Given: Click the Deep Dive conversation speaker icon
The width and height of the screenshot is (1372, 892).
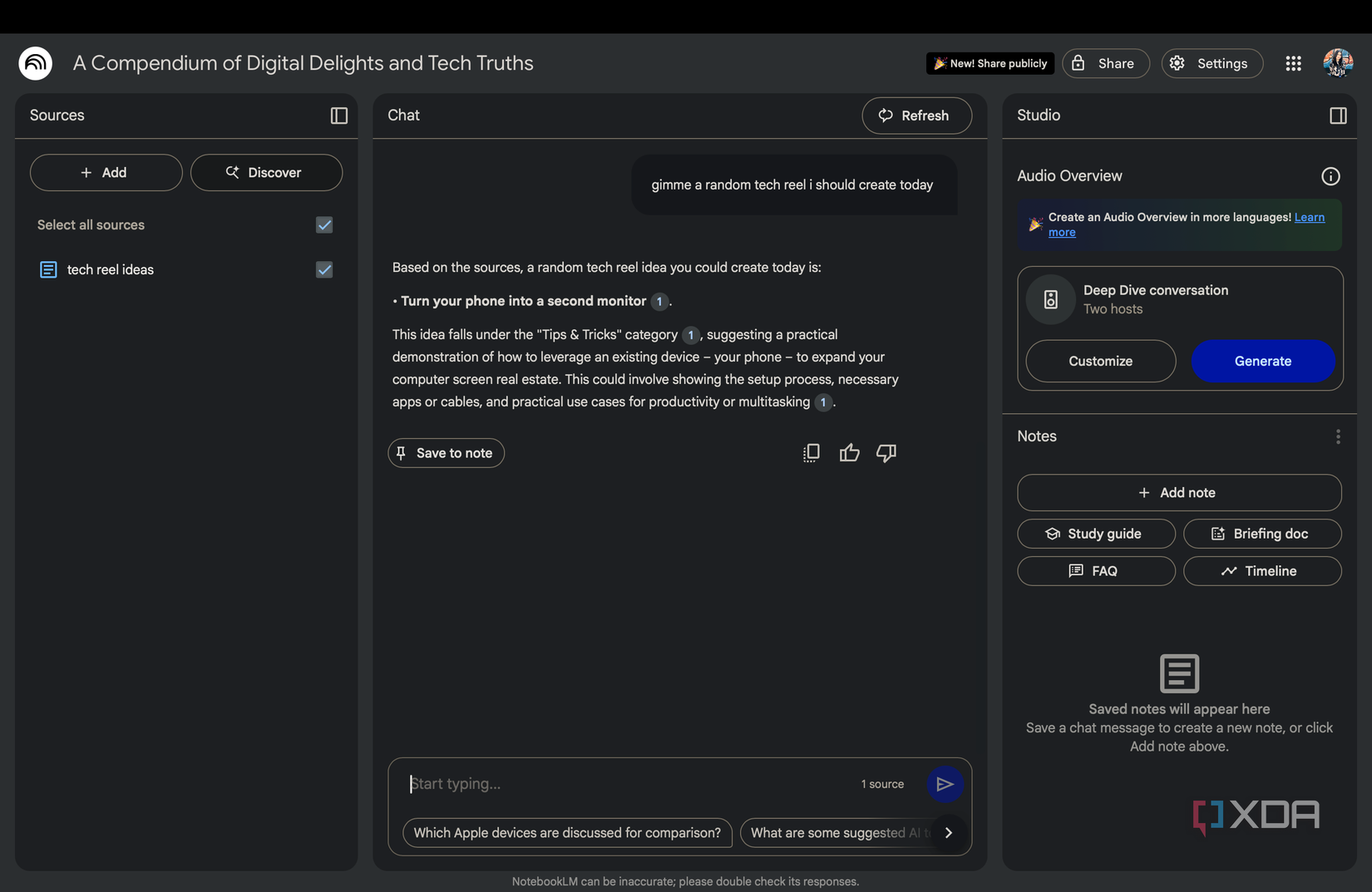Looking at the screenshot, I should tap(1051, 299).
